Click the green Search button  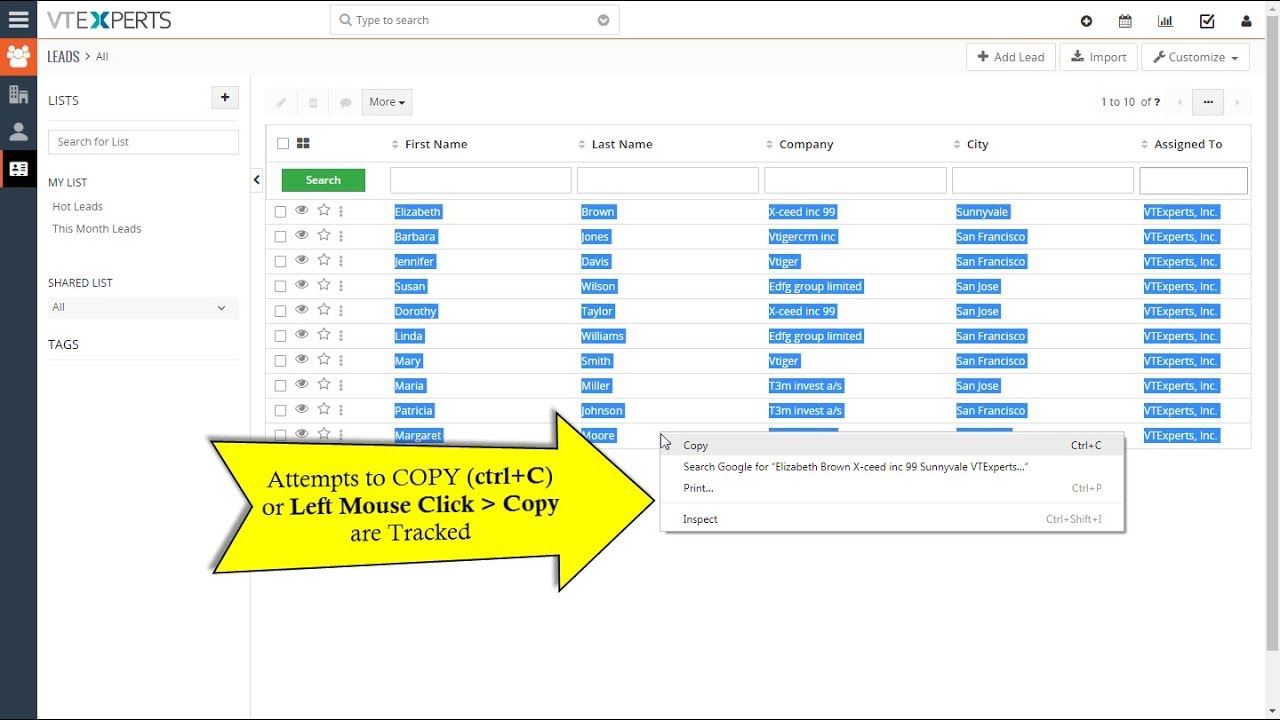[x=323, y=180]
